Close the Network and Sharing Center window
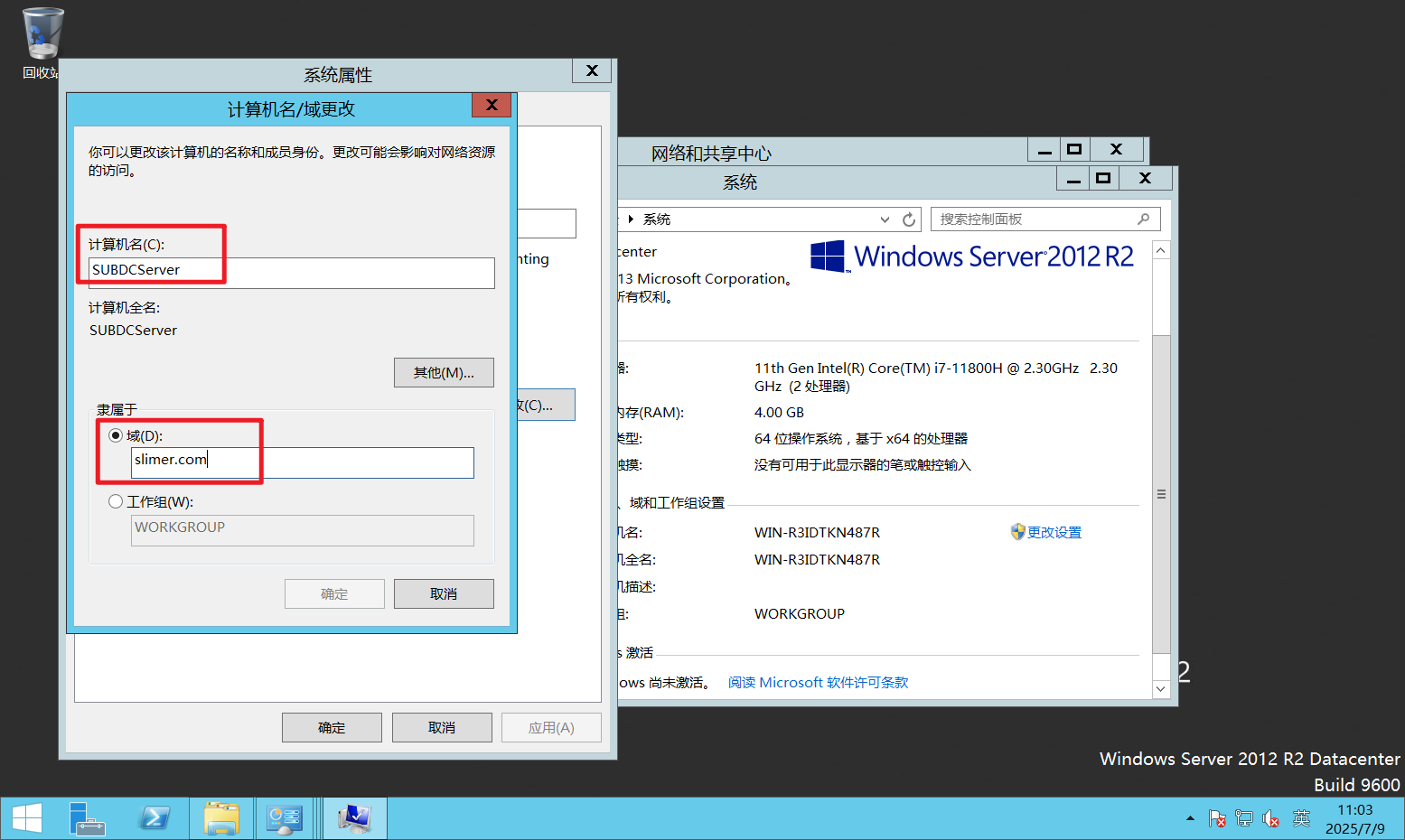 [1116, 149]
